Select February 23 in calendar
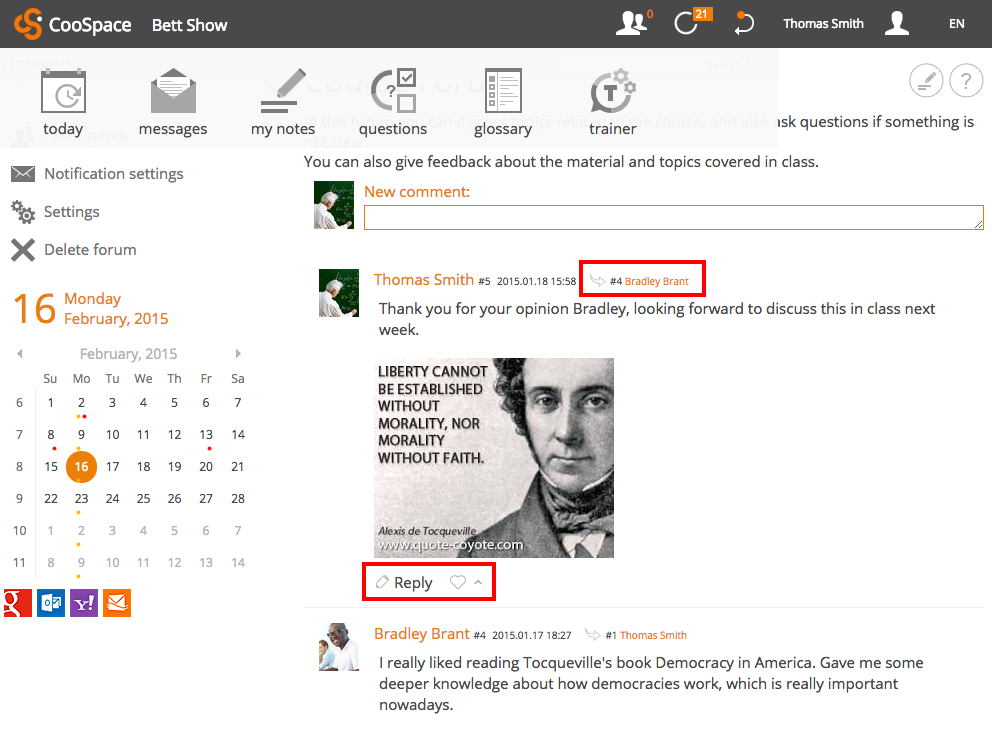Screen dimensions: 992x739 [x=82, y=499]
